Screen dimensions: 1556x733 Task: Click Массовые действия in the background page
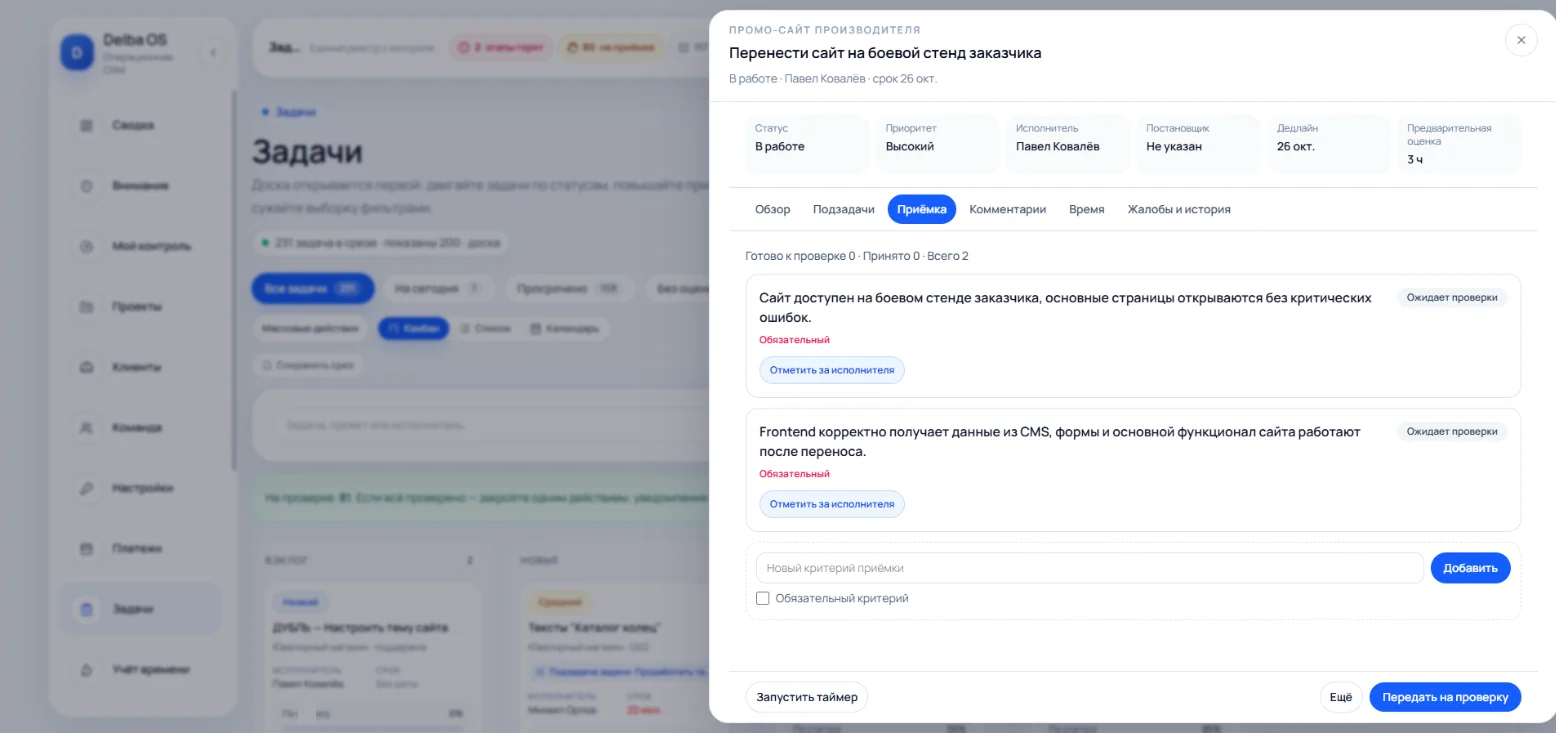pyautogui.click(x=310, y=328)
